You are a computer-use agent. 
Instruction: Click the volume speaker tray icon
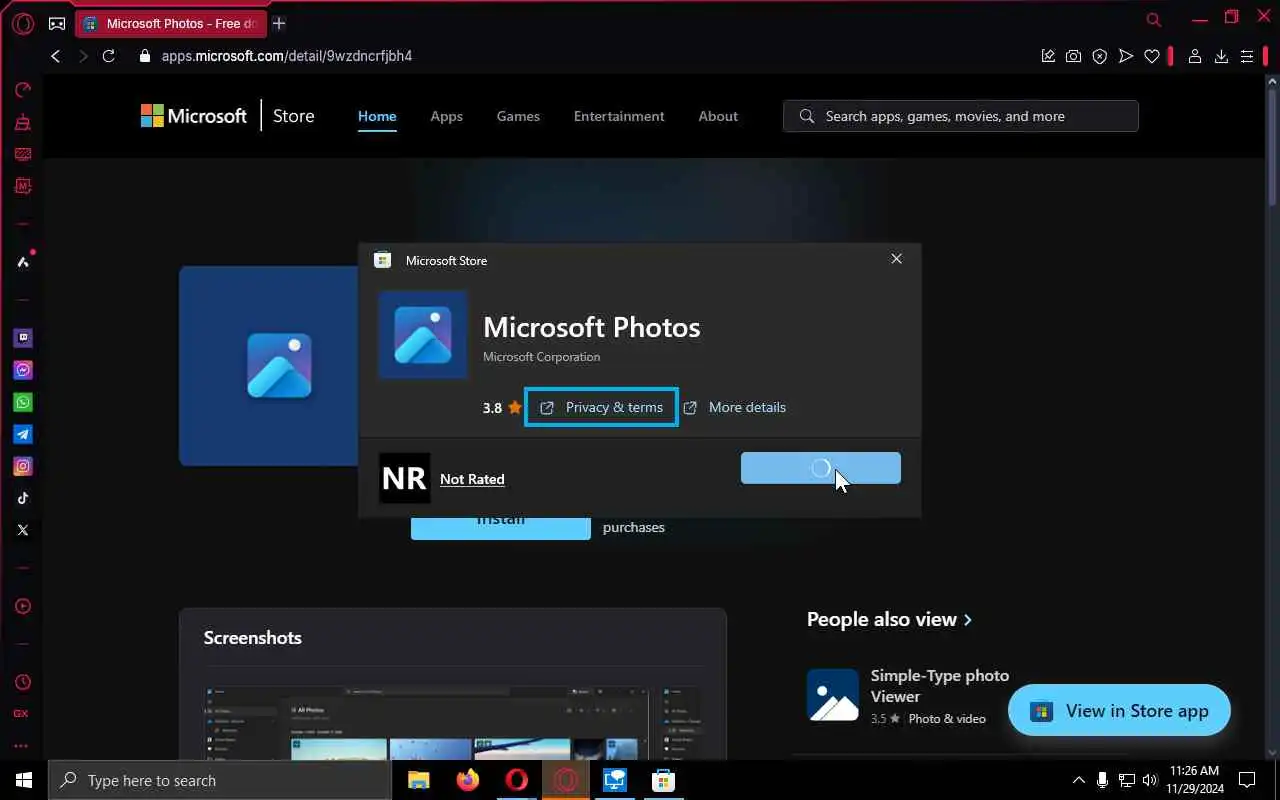[x=1150, y=780]
